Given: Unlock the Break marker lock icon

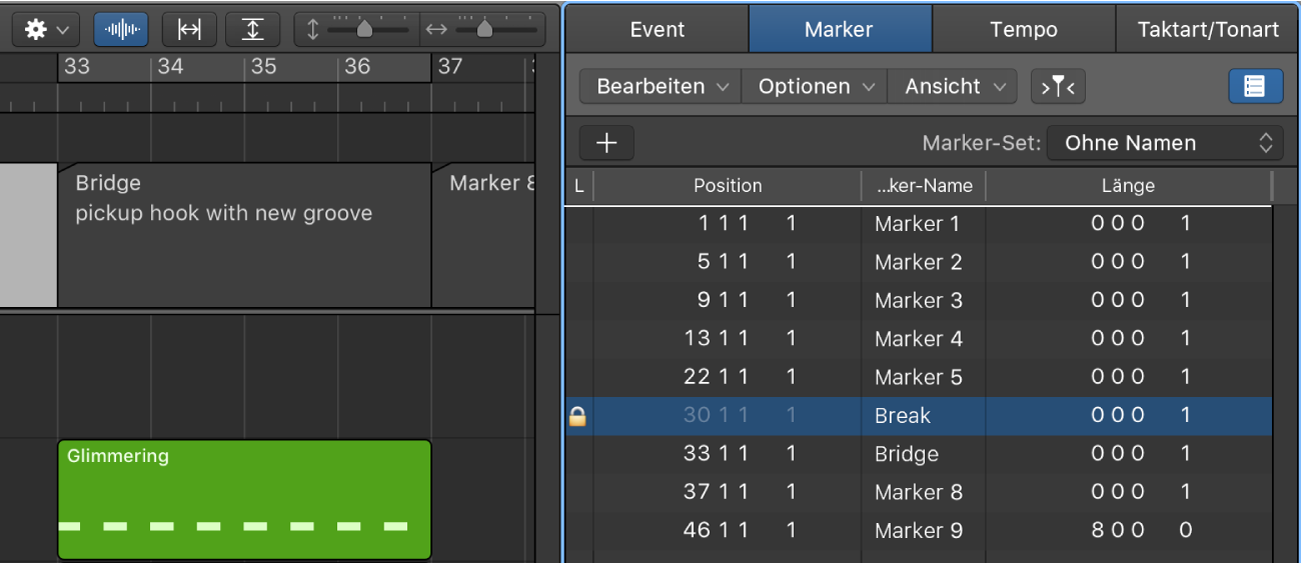Looking at the screenshot, I should pos(578,416).
